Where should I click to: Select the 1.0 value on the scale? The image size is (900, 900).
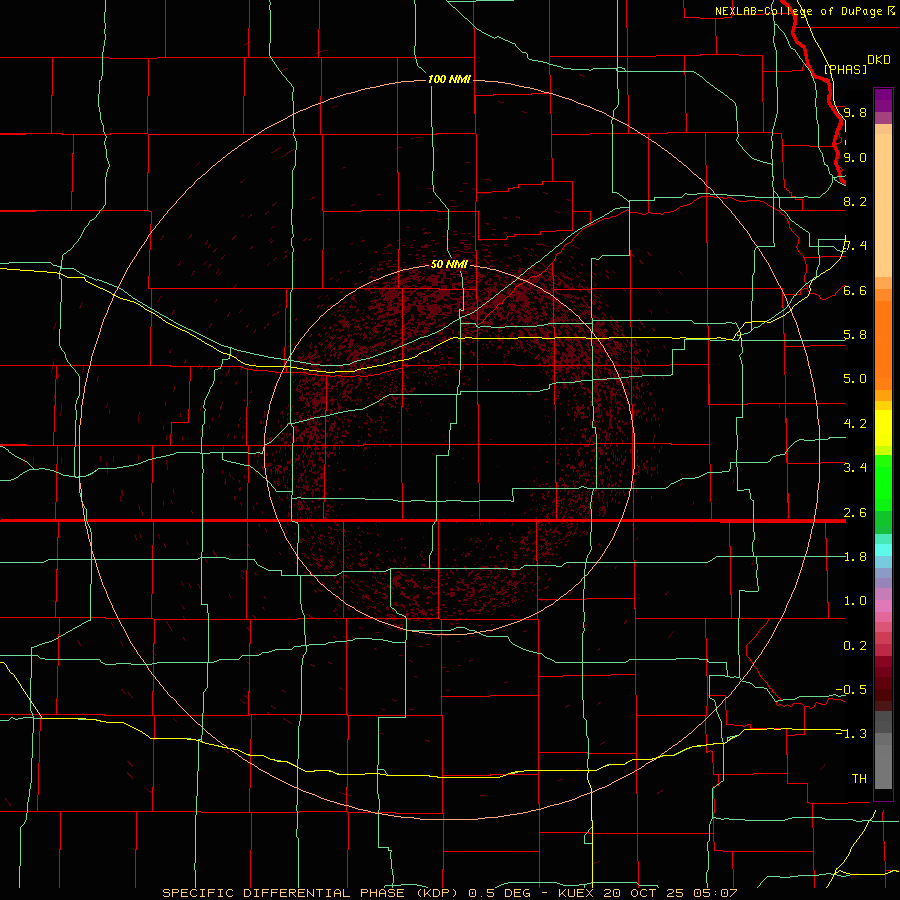pyautogui.click(x=855, y=601)
